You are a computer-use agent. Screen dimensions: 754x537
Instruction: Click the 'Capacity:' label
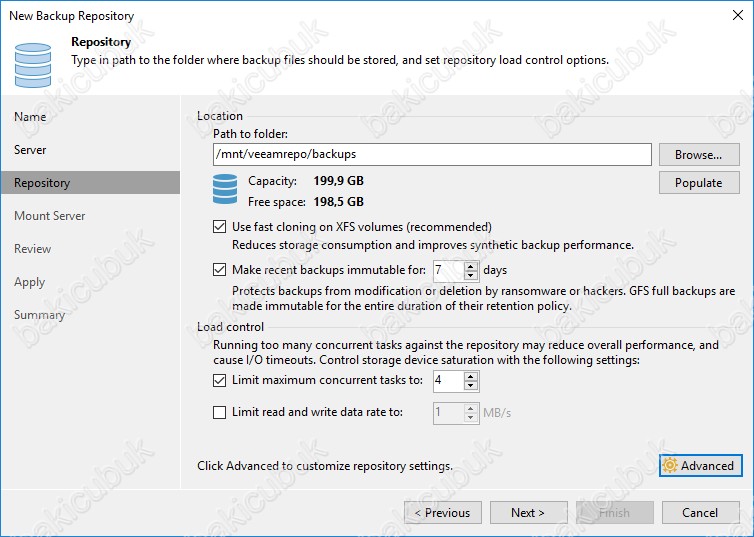tap(272, 181)
